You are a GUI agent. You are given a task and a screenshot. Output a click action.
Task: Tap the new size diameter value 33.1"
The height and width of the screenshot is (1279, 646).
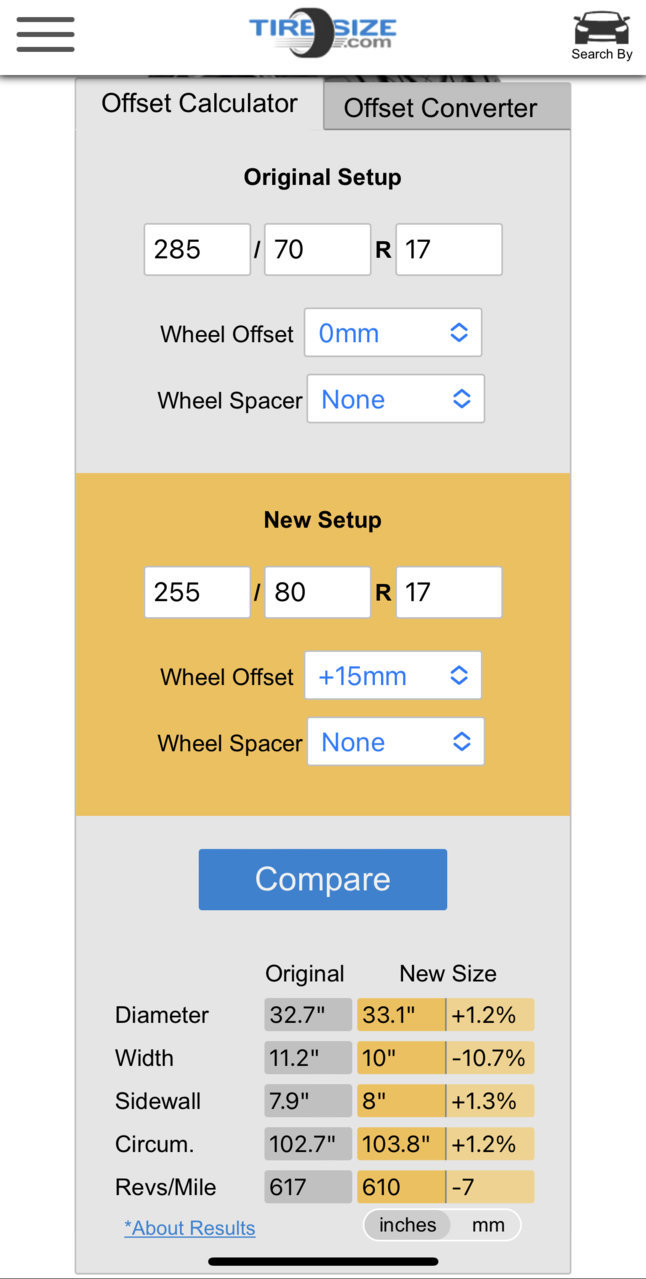tap(401, 1015)
